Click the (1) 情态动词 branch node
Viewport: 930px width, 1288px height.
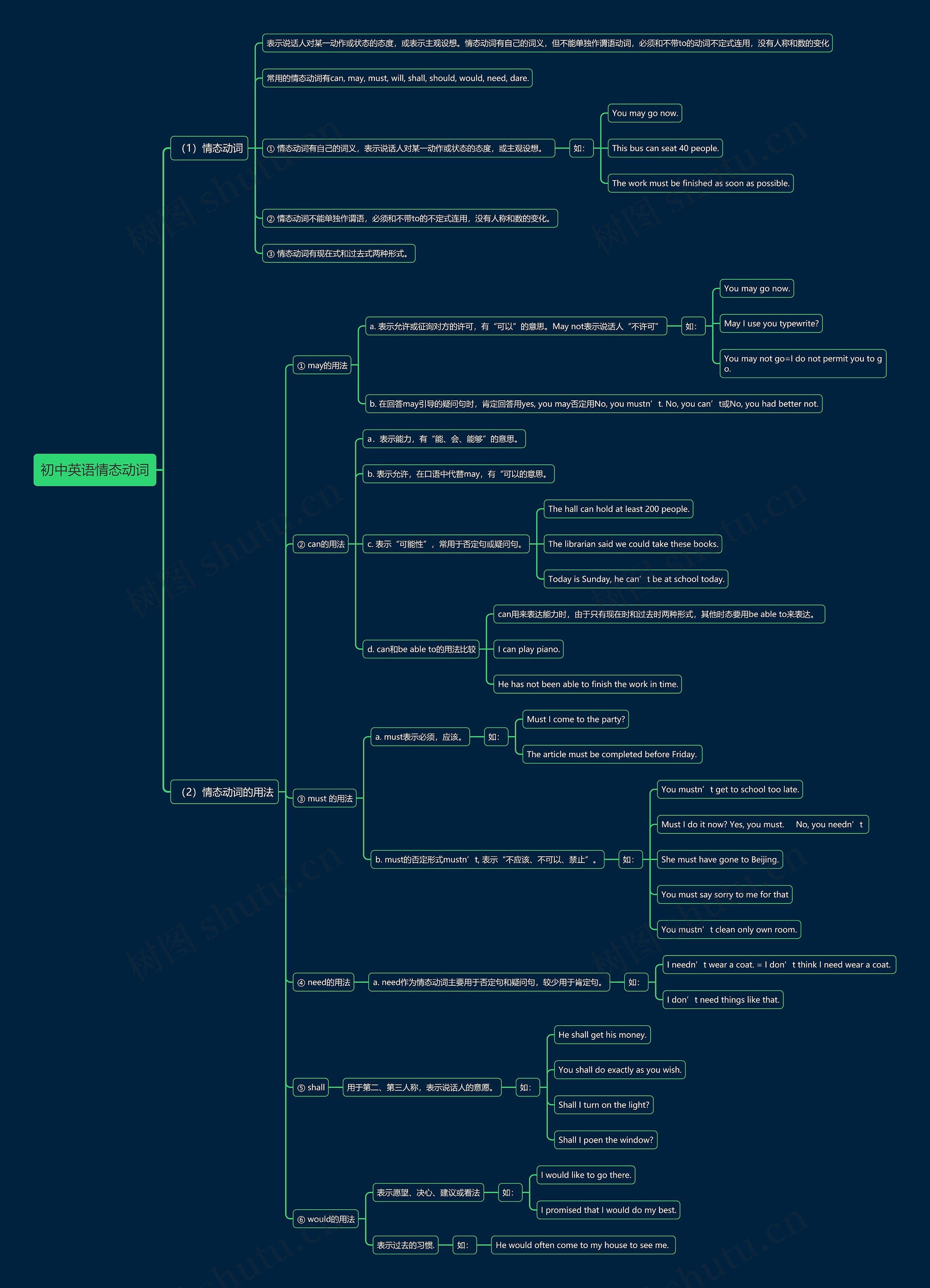pos(210,148)
